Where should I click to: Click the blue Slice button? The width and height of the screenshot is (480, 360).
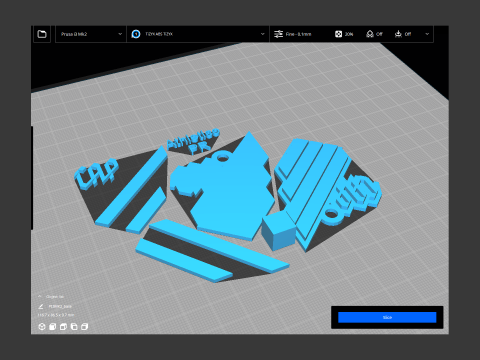pyautogui.click(x=387, y=317)
